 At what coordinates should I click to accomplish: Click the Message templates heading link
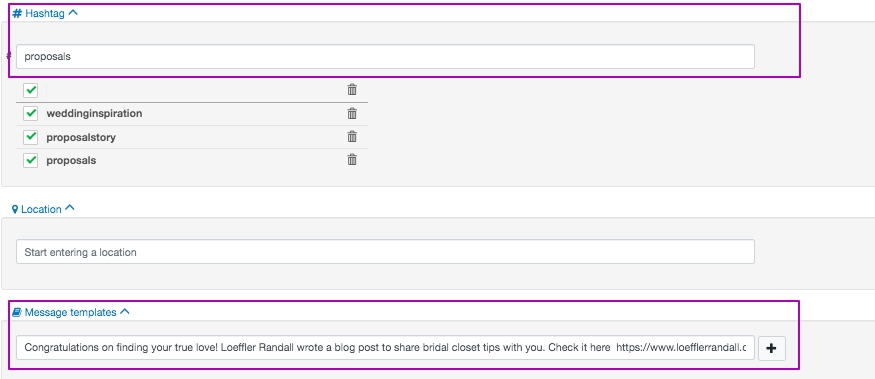click(x=71, y=313)
